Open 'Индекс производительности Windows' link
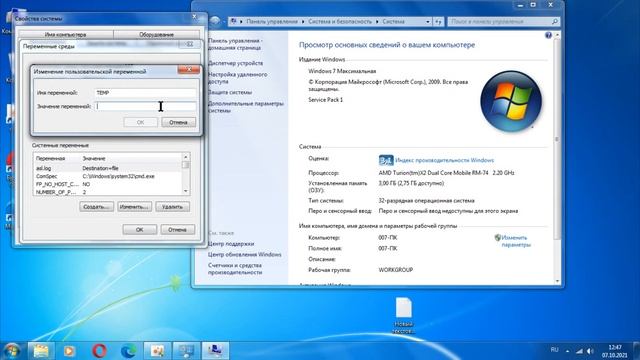 [x=444, y=160]
